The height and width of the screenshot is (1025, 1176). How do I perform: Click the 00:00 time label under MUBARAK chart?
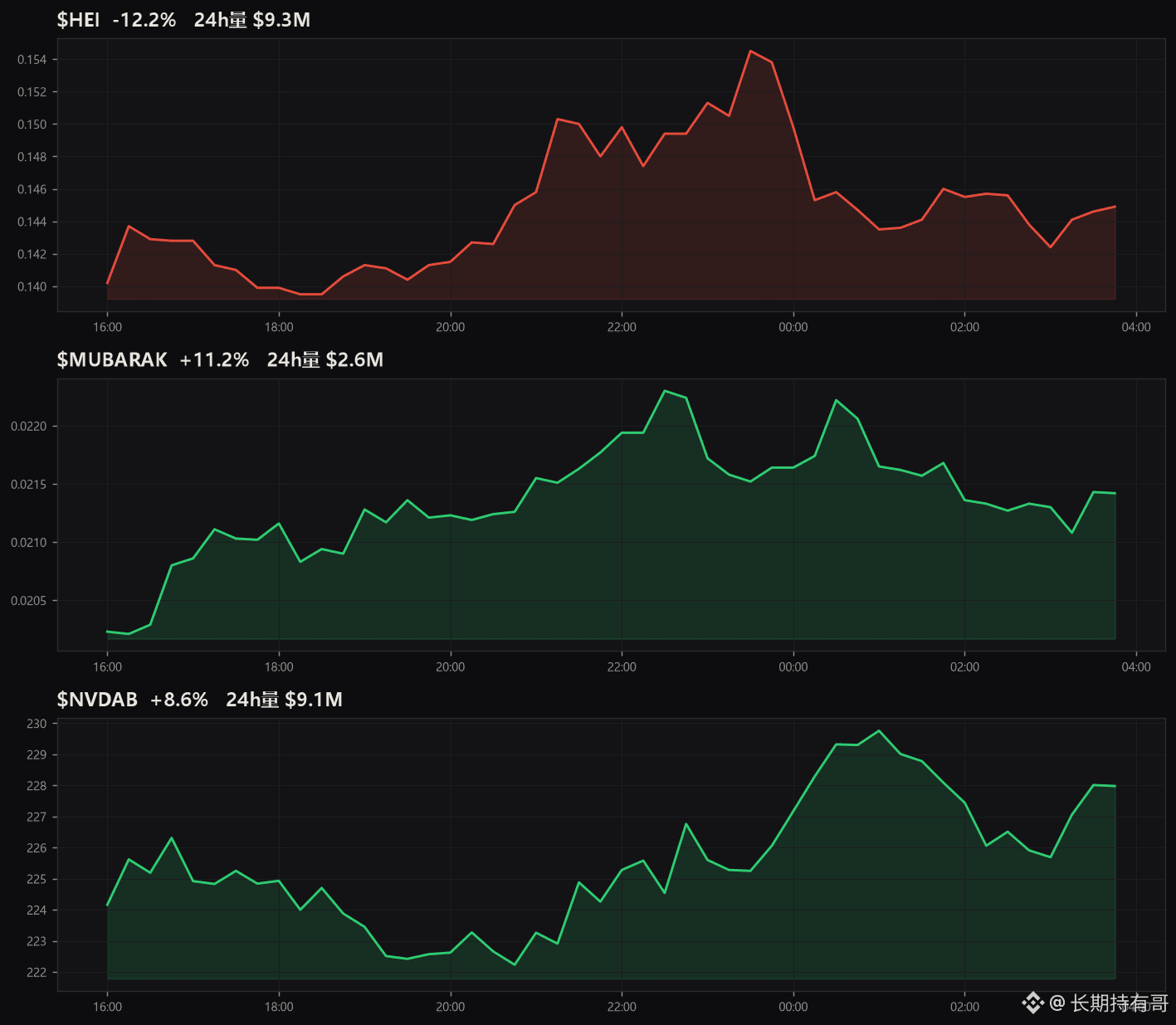click(x=793, y=667)
